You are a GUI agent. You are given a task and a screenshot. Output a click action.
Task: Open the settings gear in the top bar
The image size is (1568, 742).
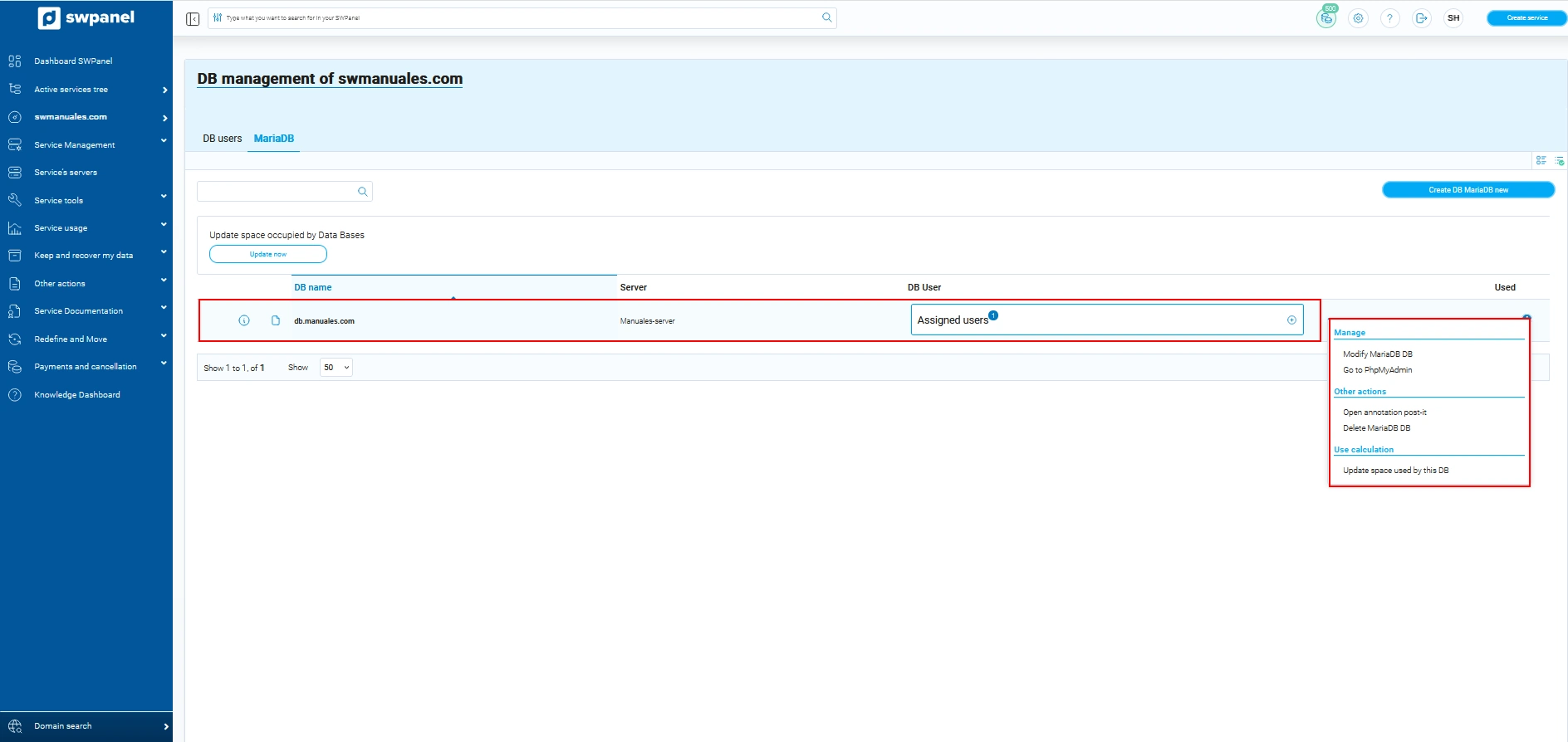point(1358,18)
